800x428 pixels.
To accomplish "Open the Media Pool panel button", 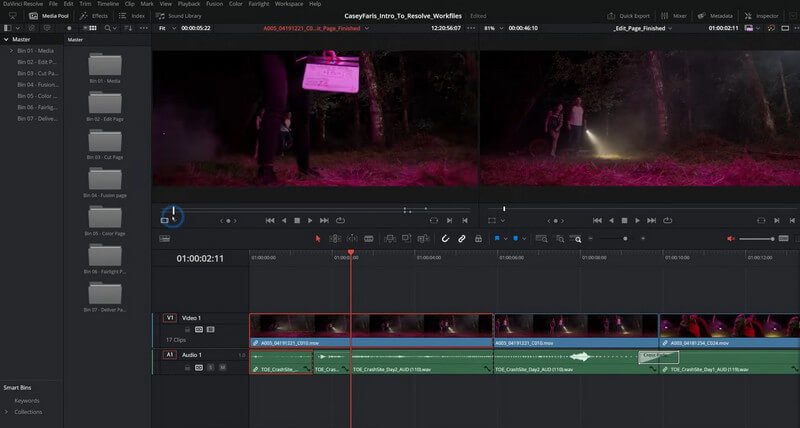I will [x=47, y=16].
